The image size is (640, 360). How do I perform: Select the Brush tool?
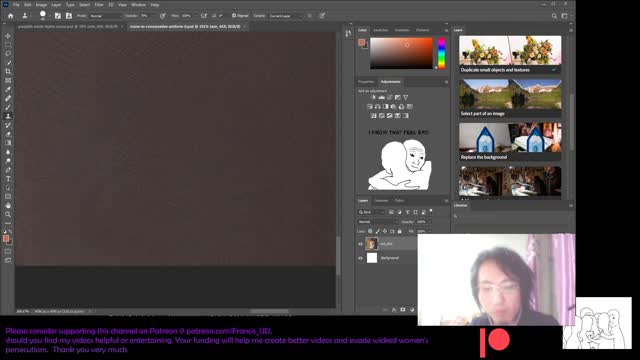pyautogui.click(x=8, y=107)
